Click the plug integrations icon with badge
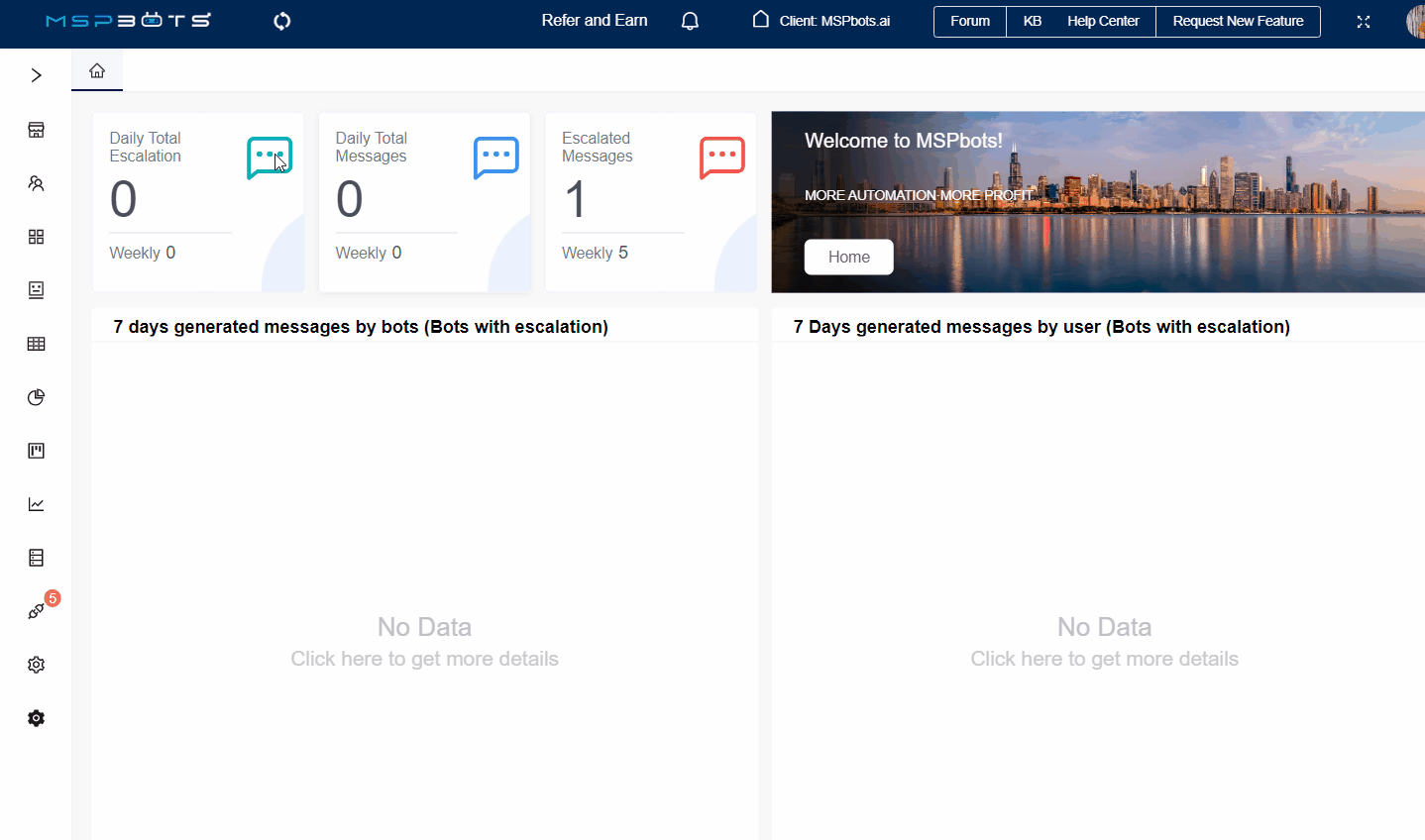Viewport: 1425px width, 840px height. [x=37, y=611]
